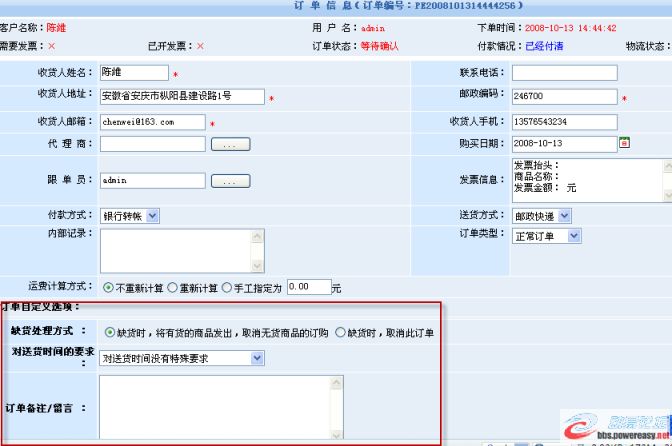Click the 收货人地址 address field
Screen dimensions: 672x446
tap(182, 97)
